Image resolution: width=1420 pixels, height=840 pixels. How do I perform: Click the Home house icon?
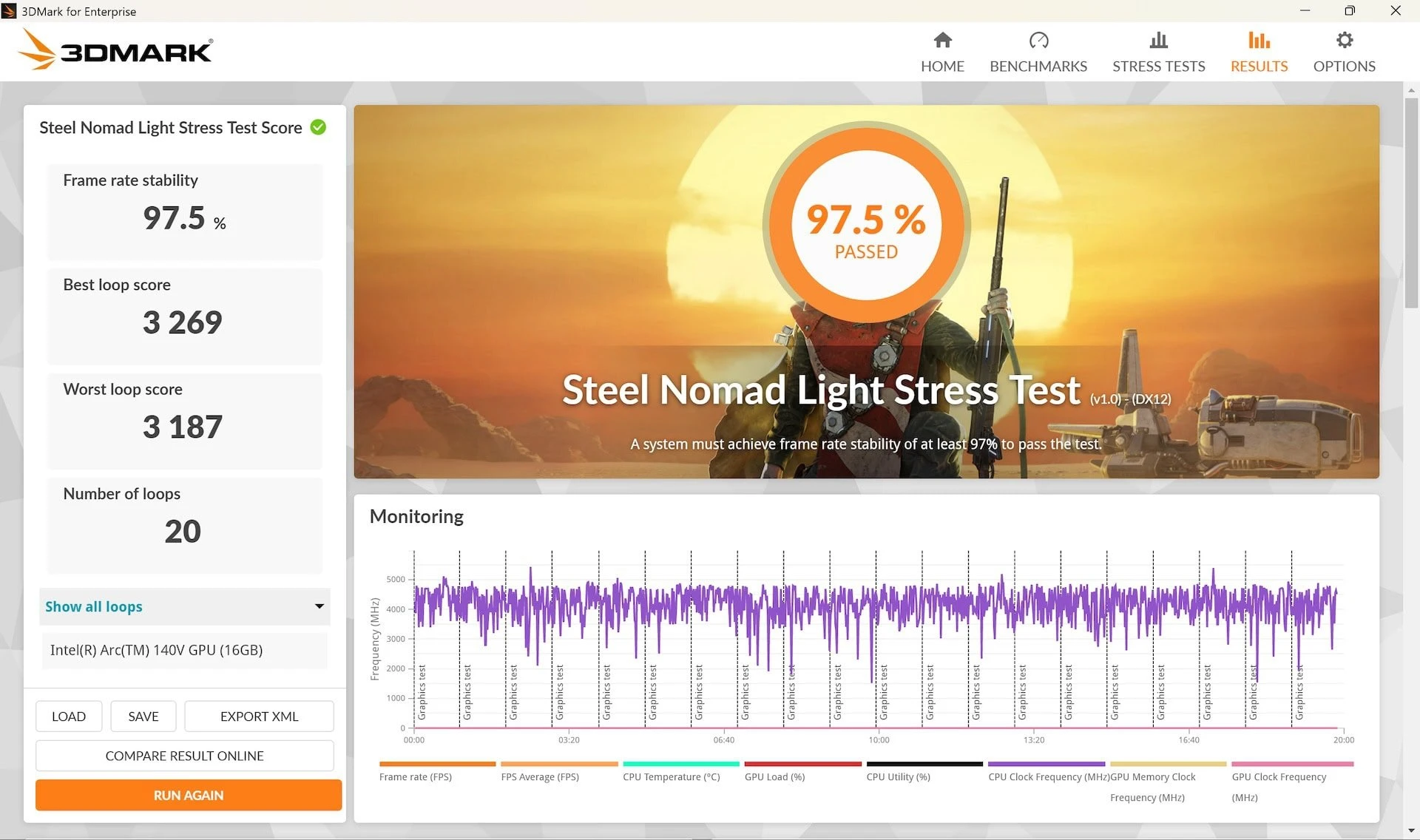[x=942, y=40]
